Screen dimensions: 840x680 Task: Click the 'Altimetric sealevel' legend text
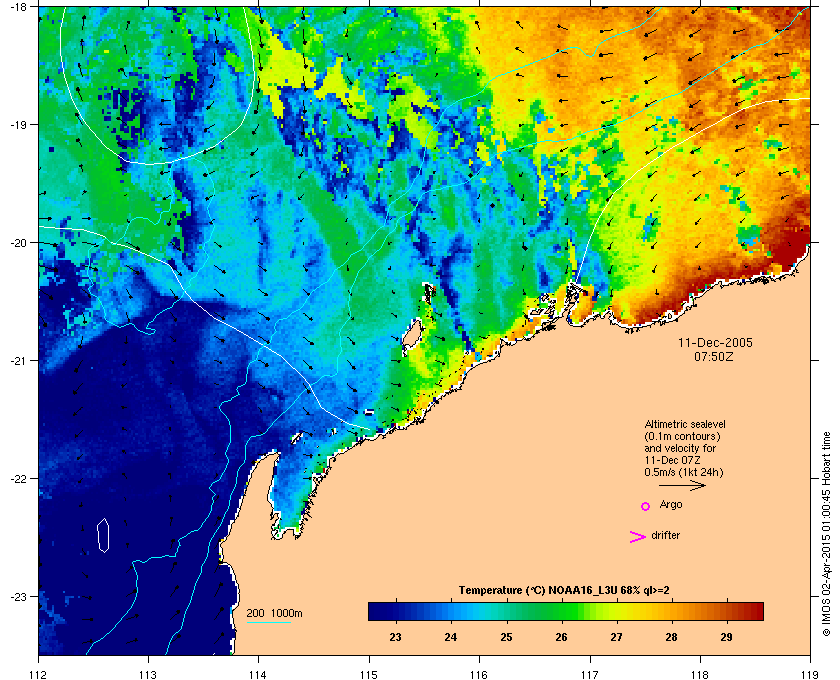(x=685, y=424)
